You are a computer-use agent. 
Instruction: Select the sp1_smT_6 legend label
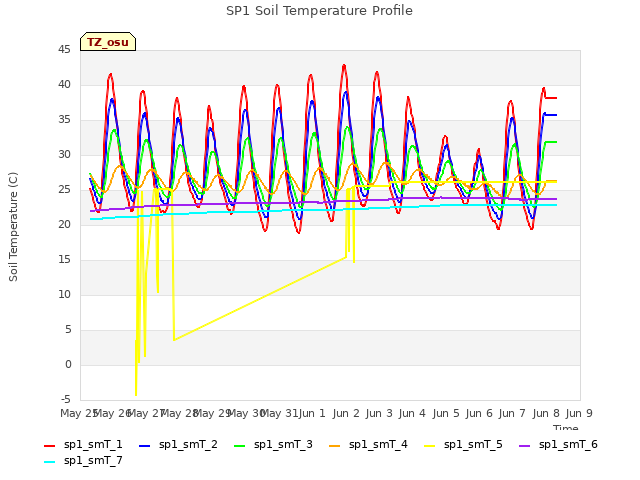point(568,444)
